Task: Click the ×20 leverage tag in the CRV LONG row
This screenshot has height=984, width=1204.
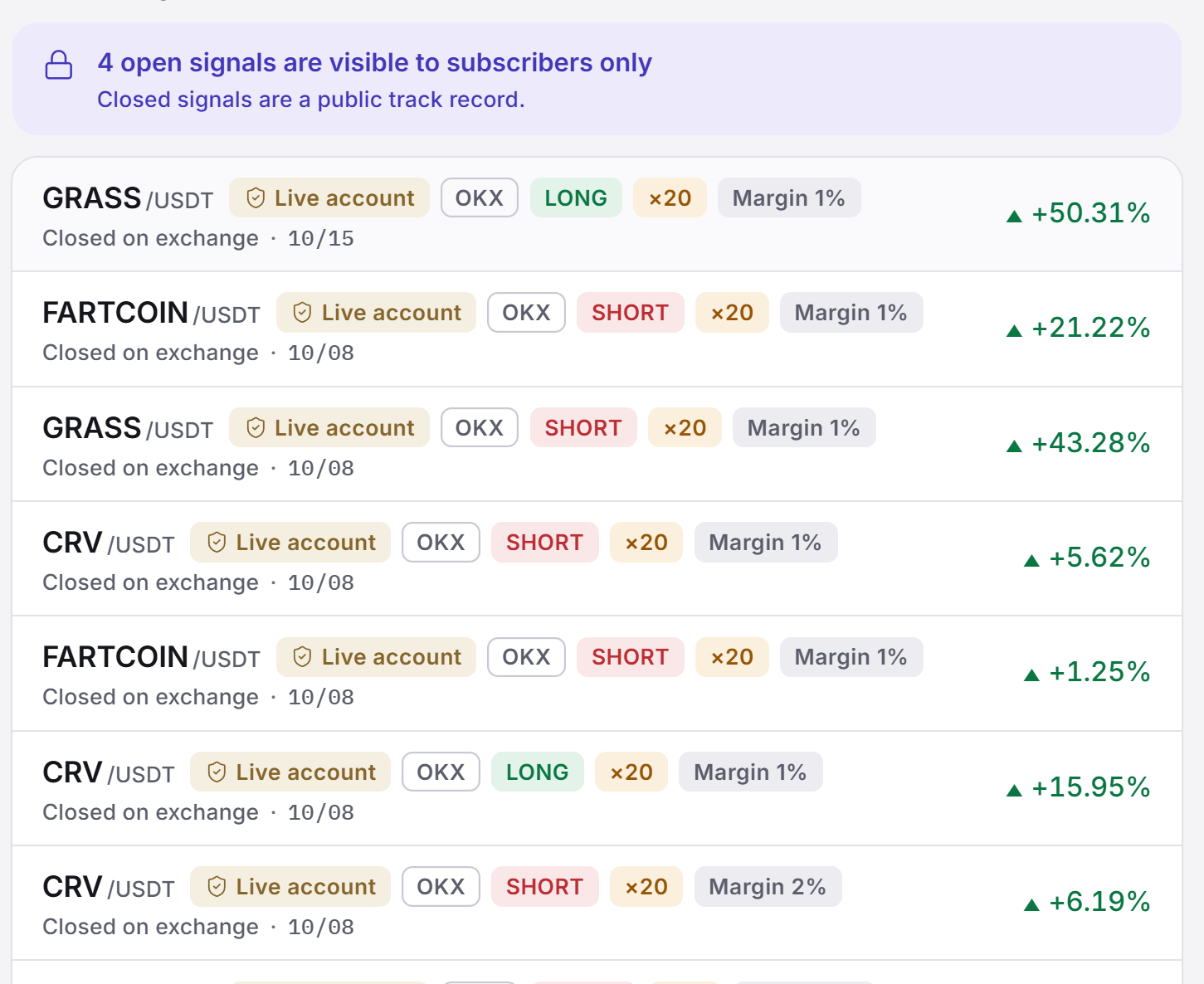Action: [x=631, y=772]
